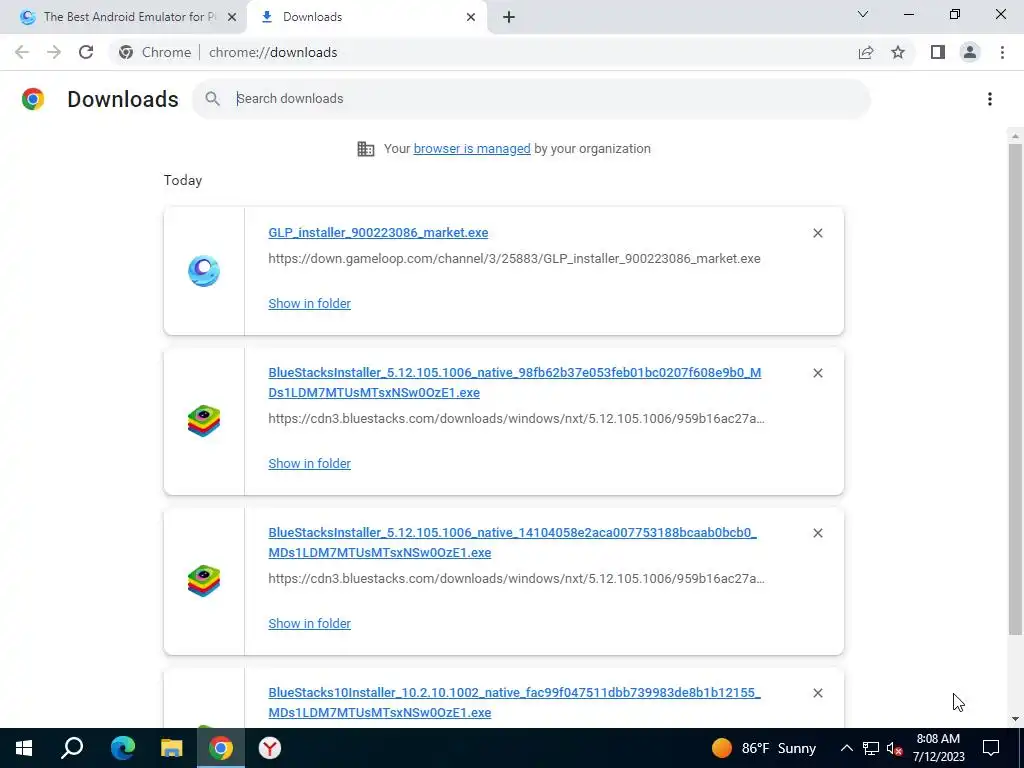Viewport: 1024px width, 768px height.
Task: Open BlueStacksInstaller 14104058e2 file link
Action: pos(513,543)
